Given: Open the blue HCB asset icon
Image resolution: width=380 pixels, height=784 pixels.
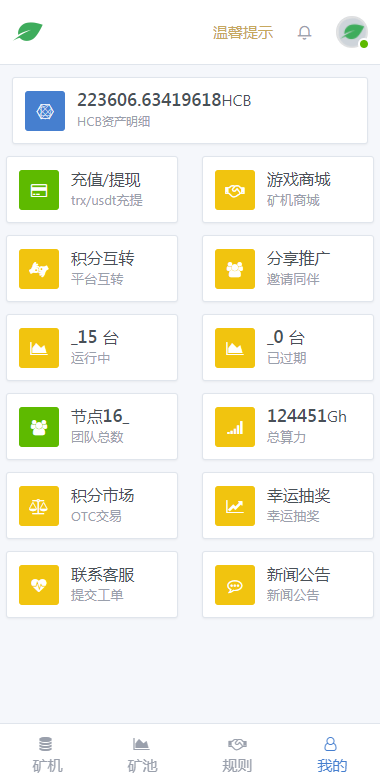Looking at the screenshot, I should 45,111.
